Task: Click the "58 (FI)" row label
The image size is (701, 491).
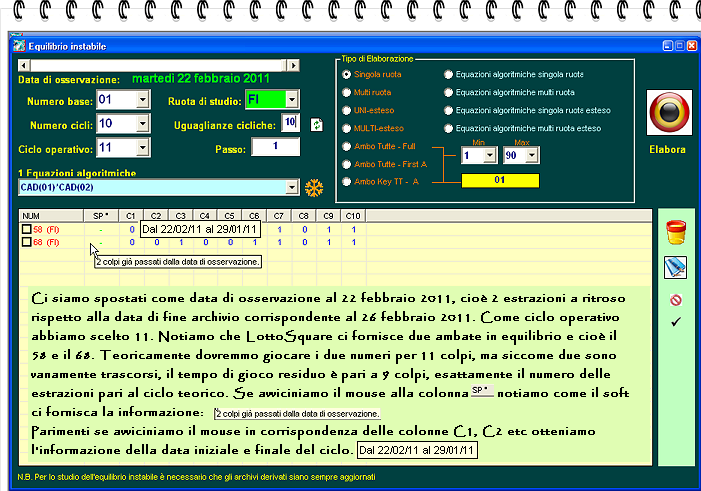Action: (46, 230)
